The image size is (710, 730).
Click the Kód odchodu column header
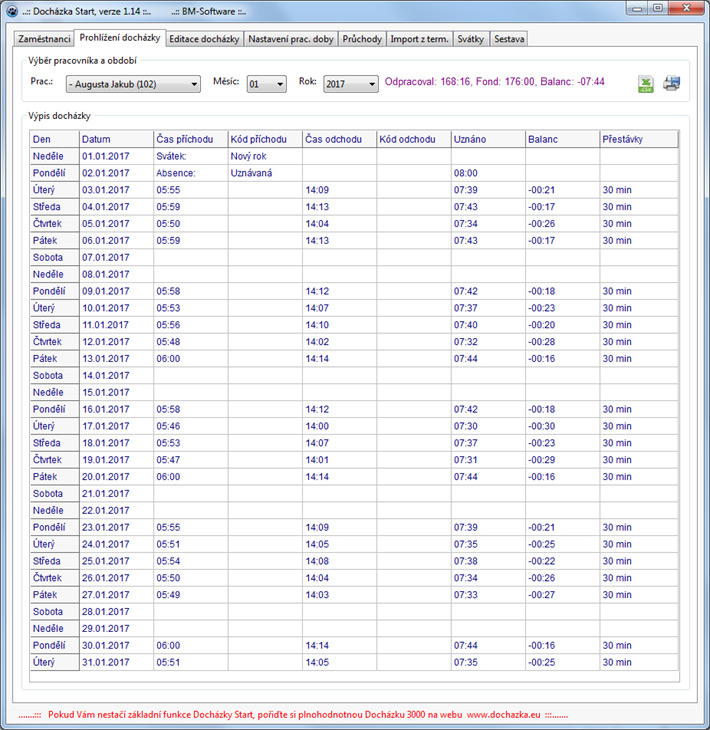tap(413, 139)
